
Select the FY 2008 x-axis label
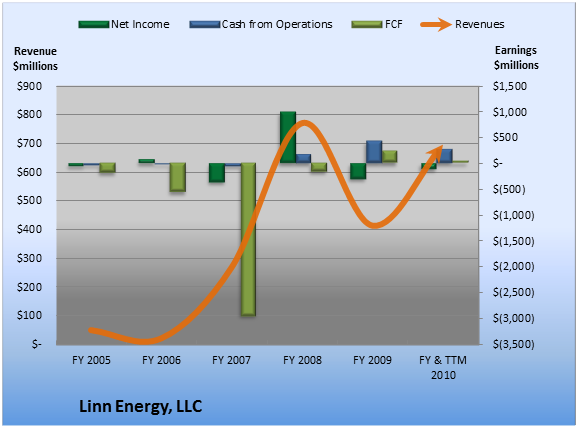[x=302, y=360]
